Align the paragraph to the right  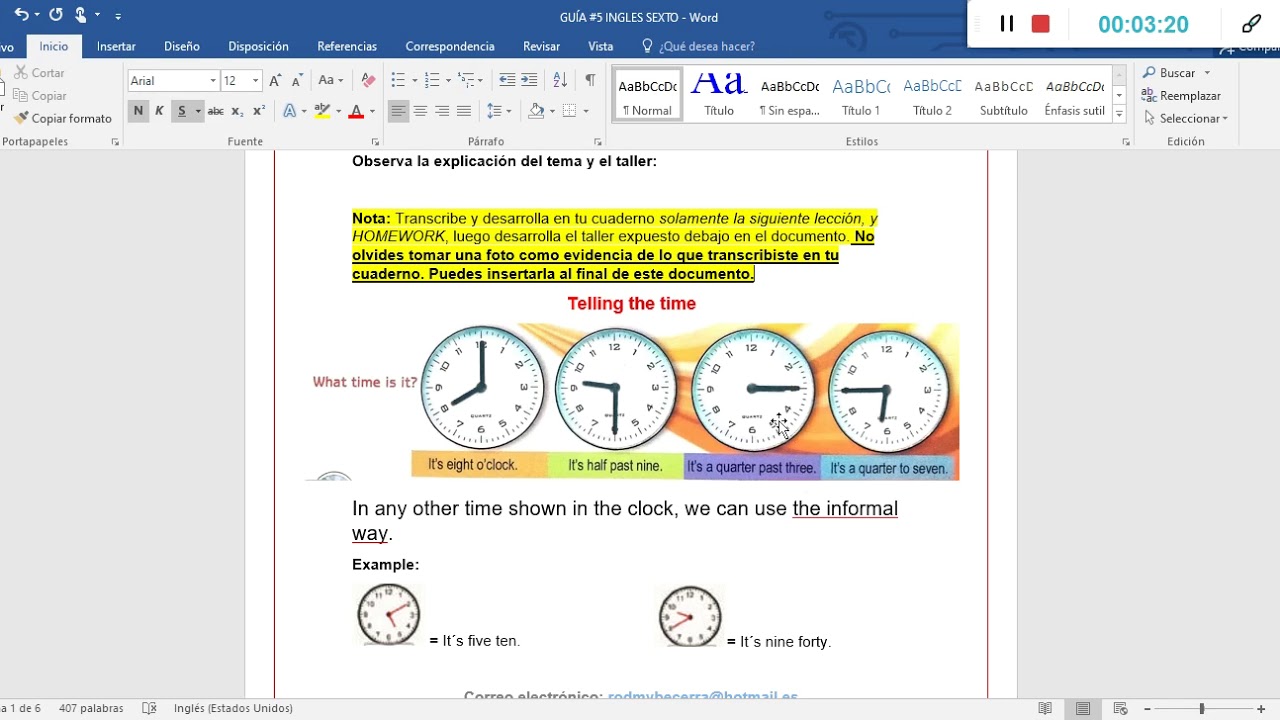point(442,111)
